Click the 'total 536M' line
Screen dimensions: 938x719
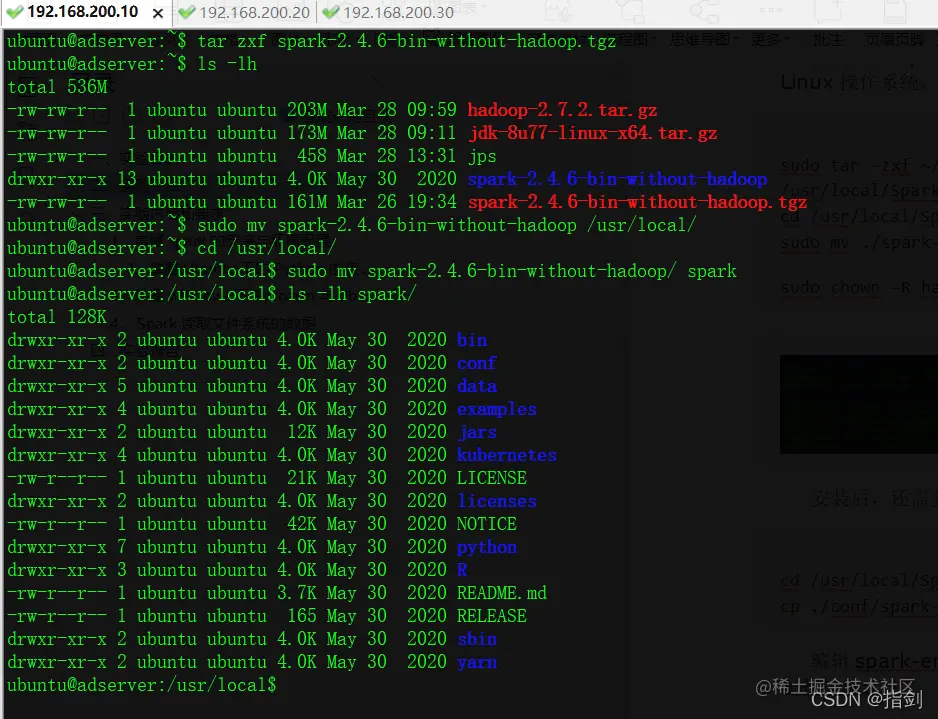tap(57, 87)
